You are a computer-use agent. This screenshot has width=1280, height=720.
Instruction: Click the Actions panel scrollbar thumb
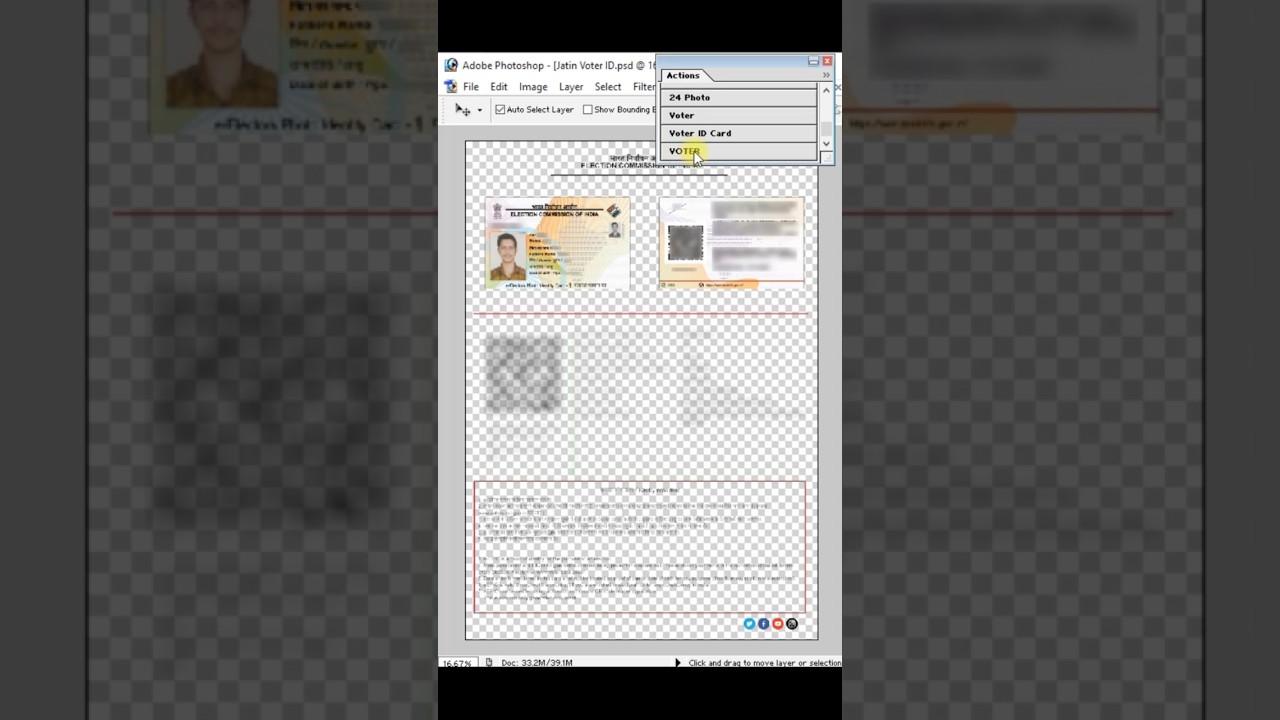tap(826, 129)
